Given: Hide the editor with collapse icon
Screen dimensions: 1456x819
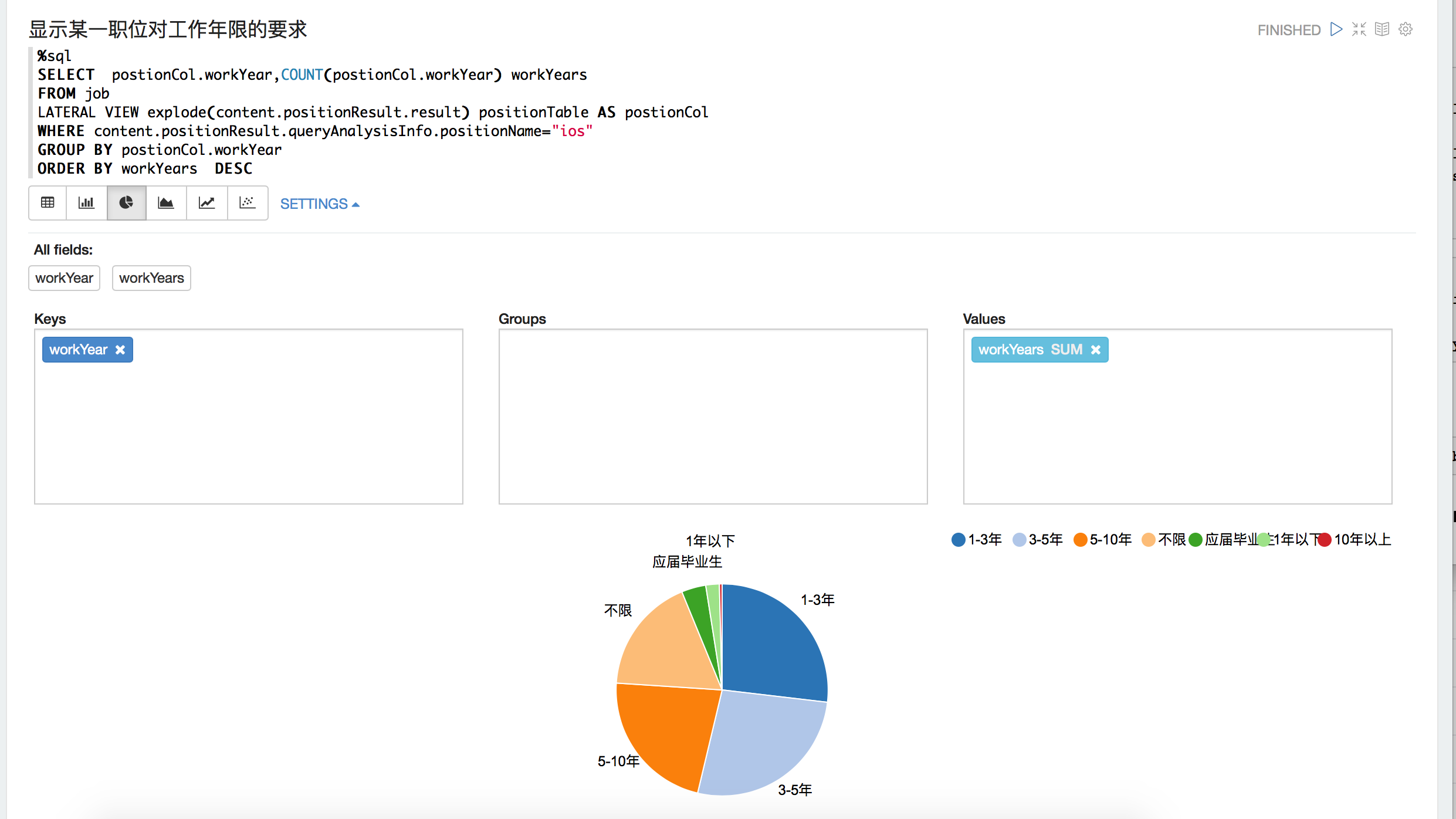Looking at the screenshot, I should tap(1359, 29).
